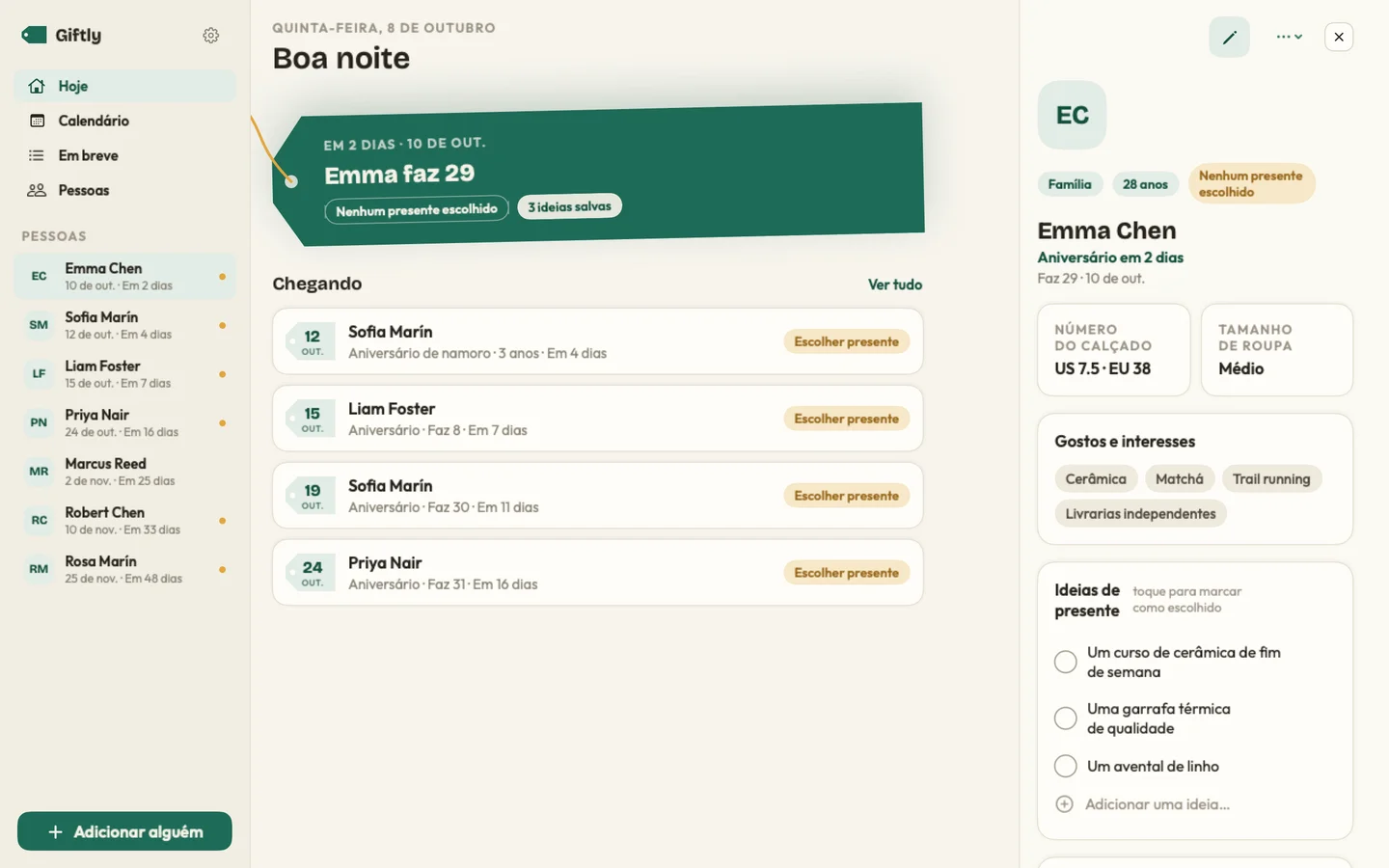Select Robert Chen in the sidebar list
The image size is (1389, 868).
click(125, 520)
